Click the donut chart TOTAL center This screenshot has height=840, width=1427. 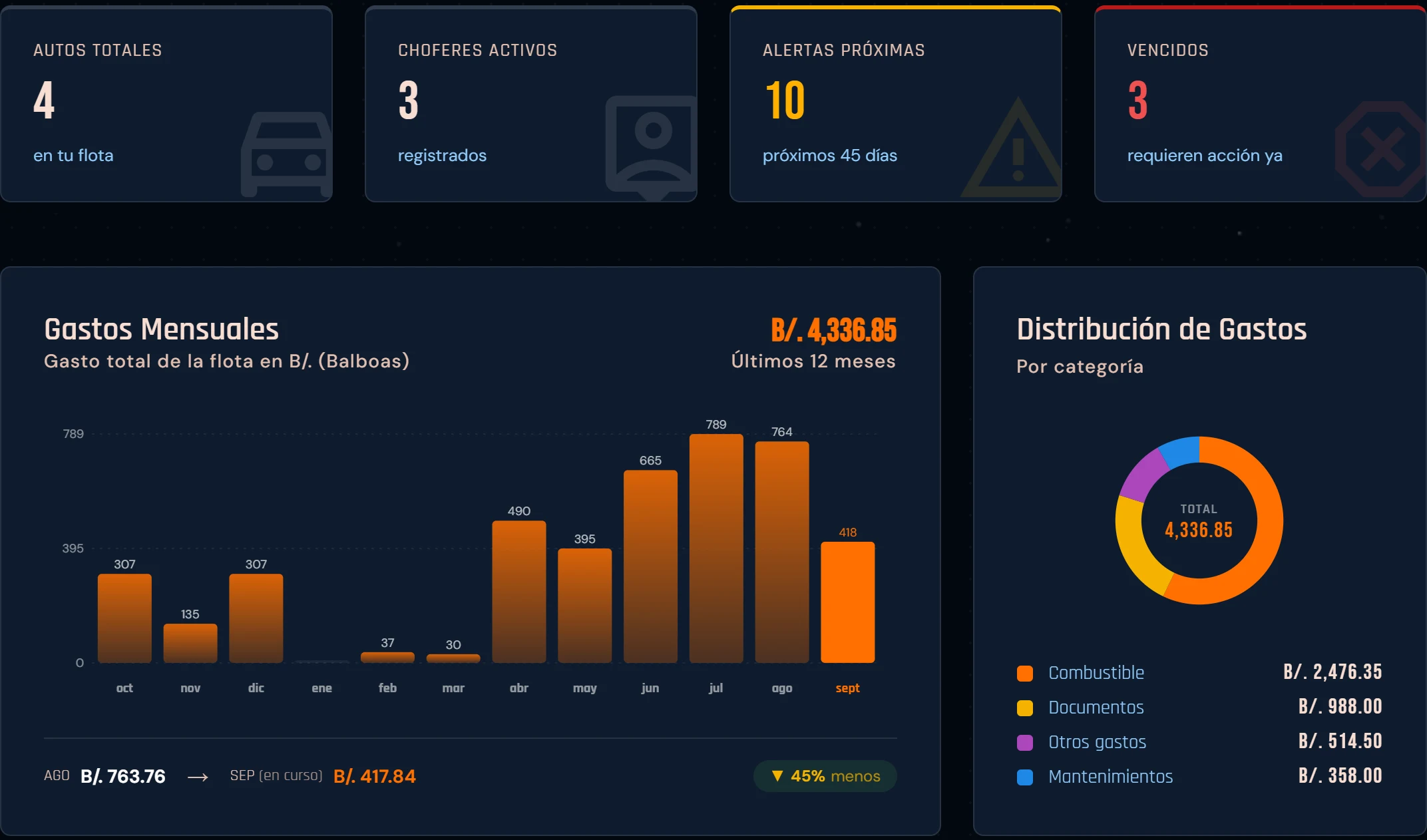(x=1199, y=521)
